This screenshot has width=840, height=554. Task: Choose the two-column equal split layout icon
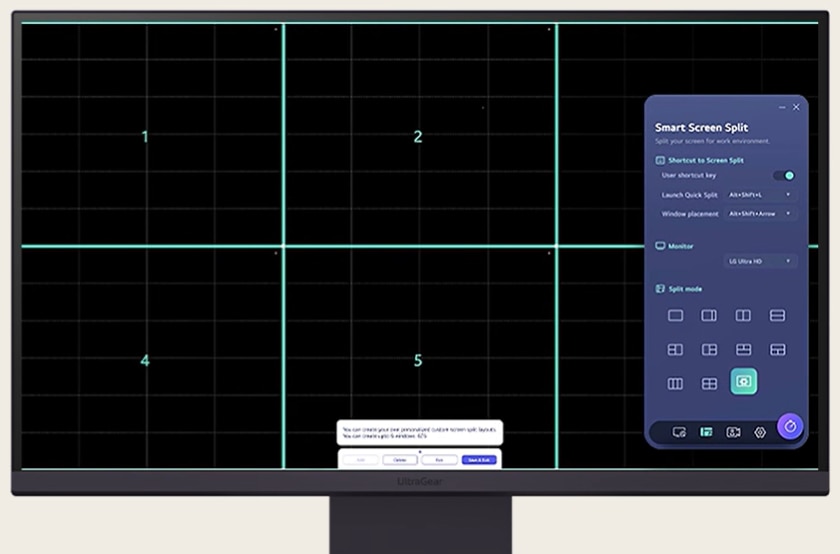pos(743,315)
